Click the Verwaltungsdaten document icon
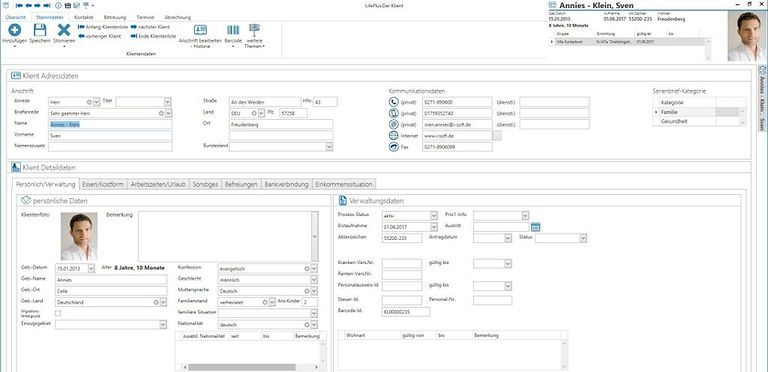The image size is (768, 372). (x=343, y=201)
